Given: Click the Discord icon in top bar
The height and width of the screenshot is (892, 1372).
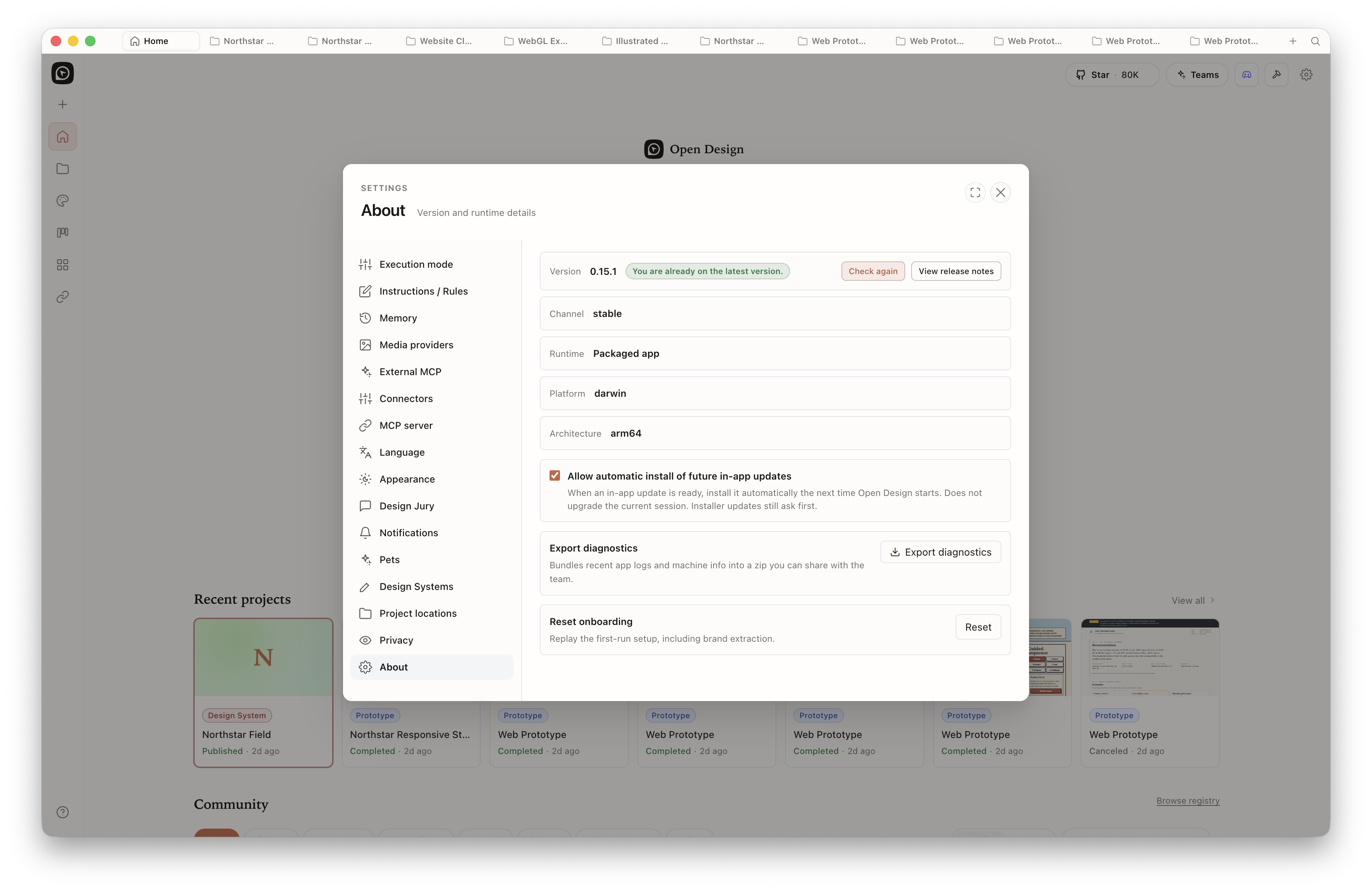Looking at the screenshot, I should [1246, 75].
